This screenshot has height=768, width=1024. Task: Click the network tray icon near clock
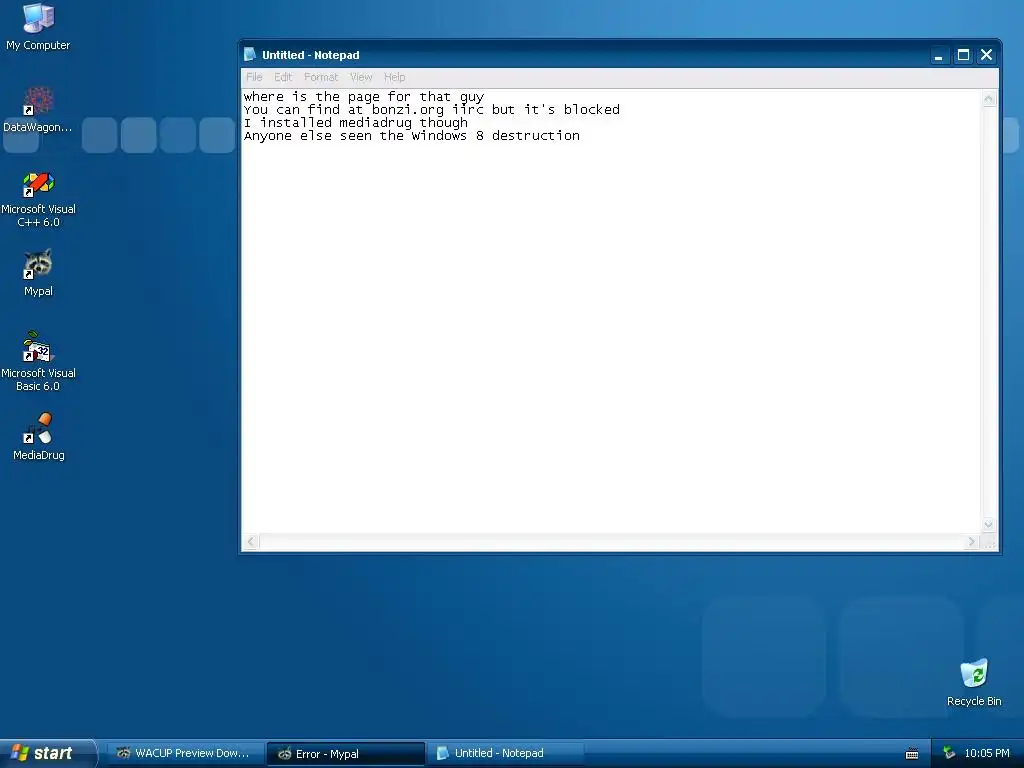[949, 753]
